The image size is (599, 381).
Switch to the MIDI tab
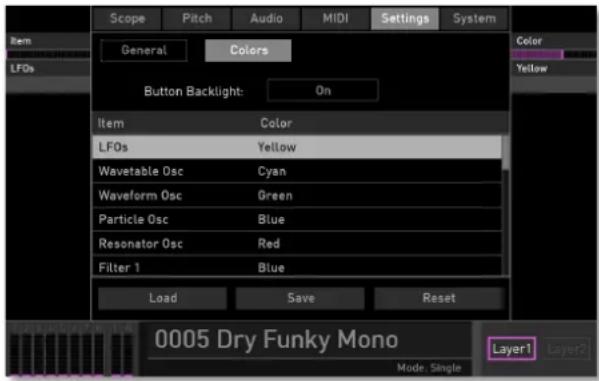(335, 18)
